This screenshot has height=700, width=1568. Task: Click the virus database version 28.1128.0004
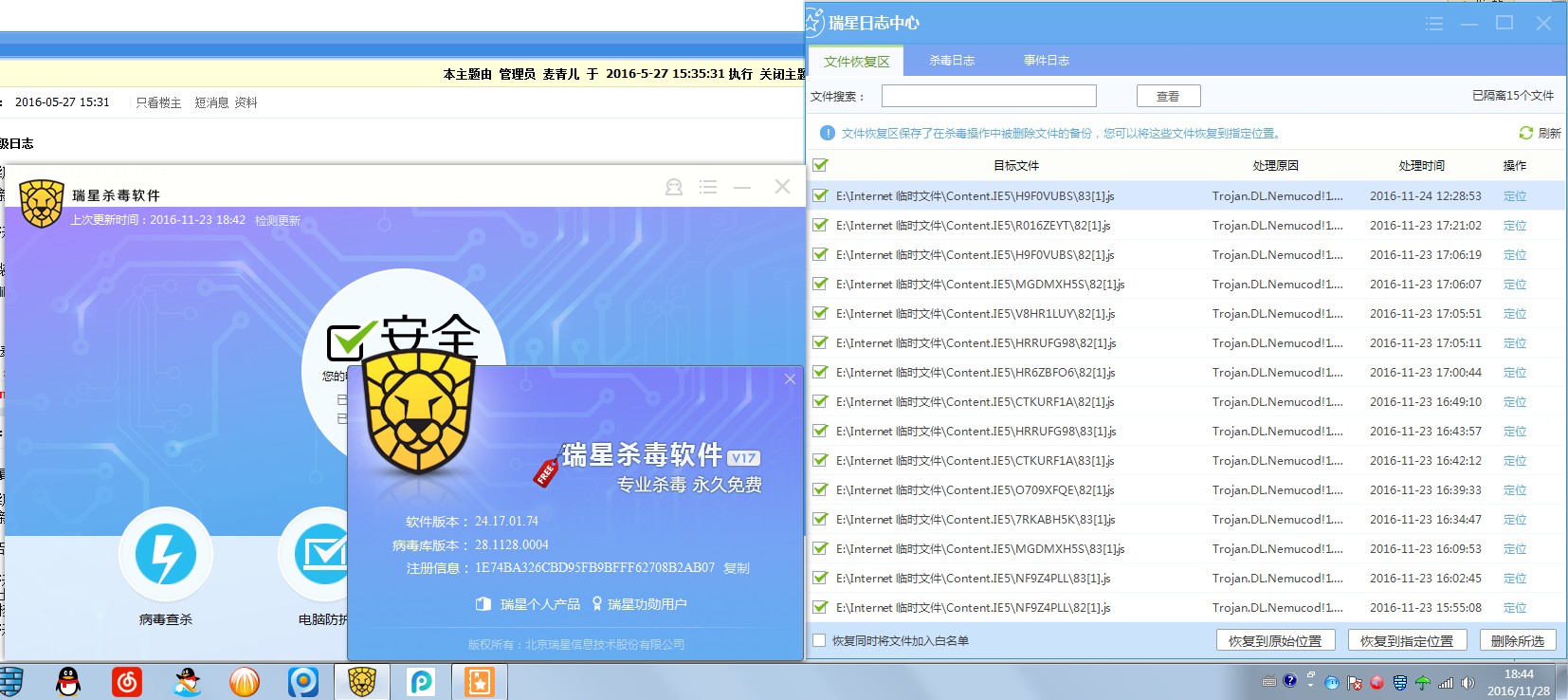[x=512, y=544]
